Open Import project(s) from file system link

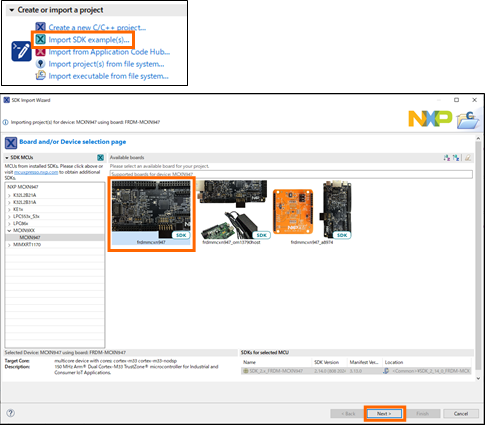(x=106, y=64)
